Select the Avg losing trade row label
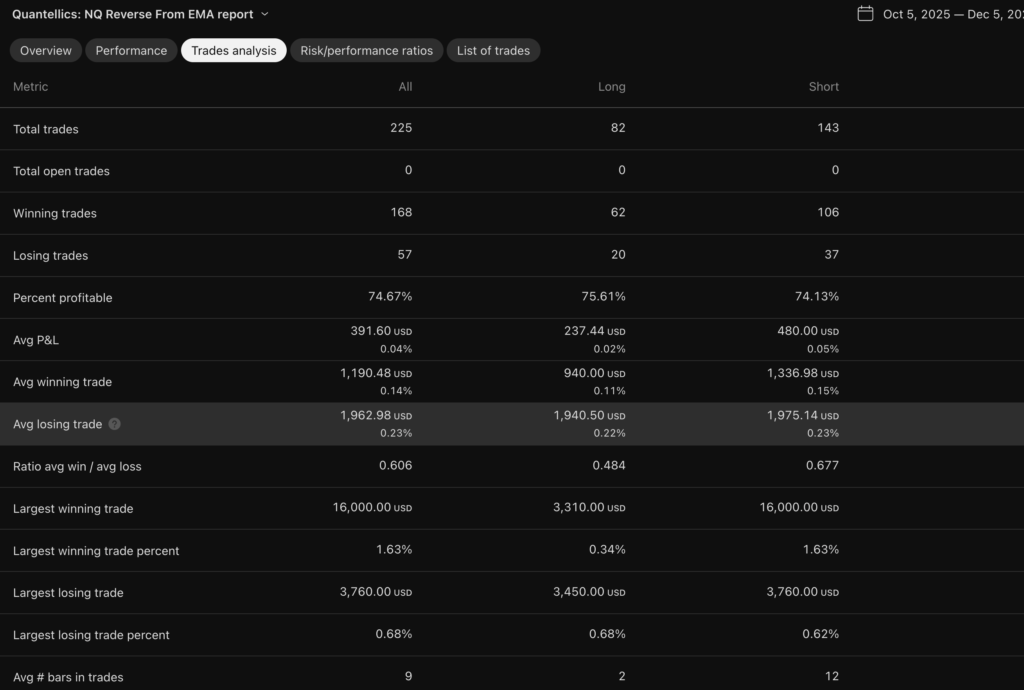1024x690 pixels. 57,424
